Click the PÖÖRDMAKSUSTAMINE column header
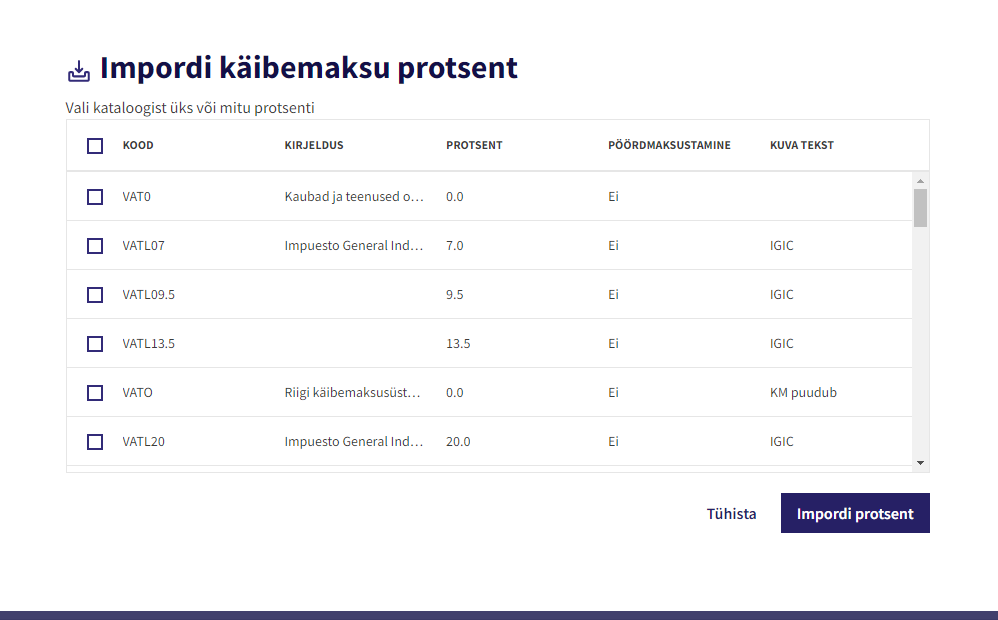Image resolution: width=998 pixels, height=620 pixels. point(669,145)
